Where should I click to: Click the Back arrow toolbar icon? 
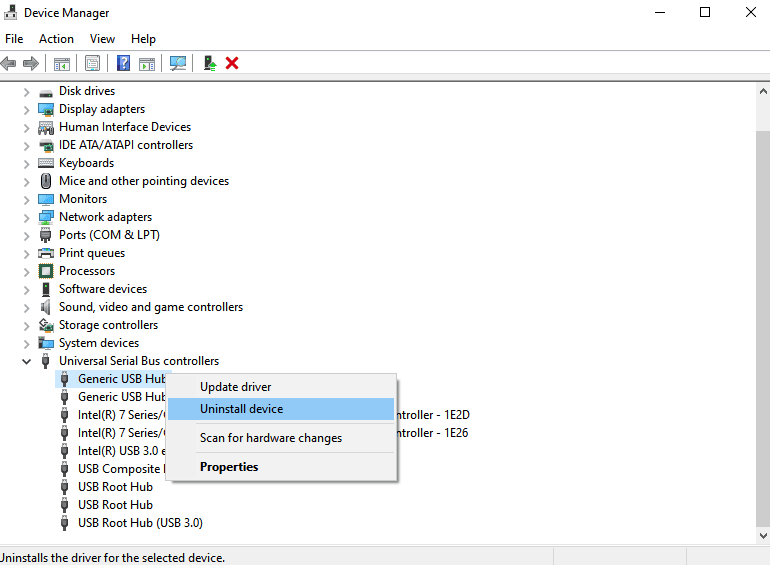[8, 63]
